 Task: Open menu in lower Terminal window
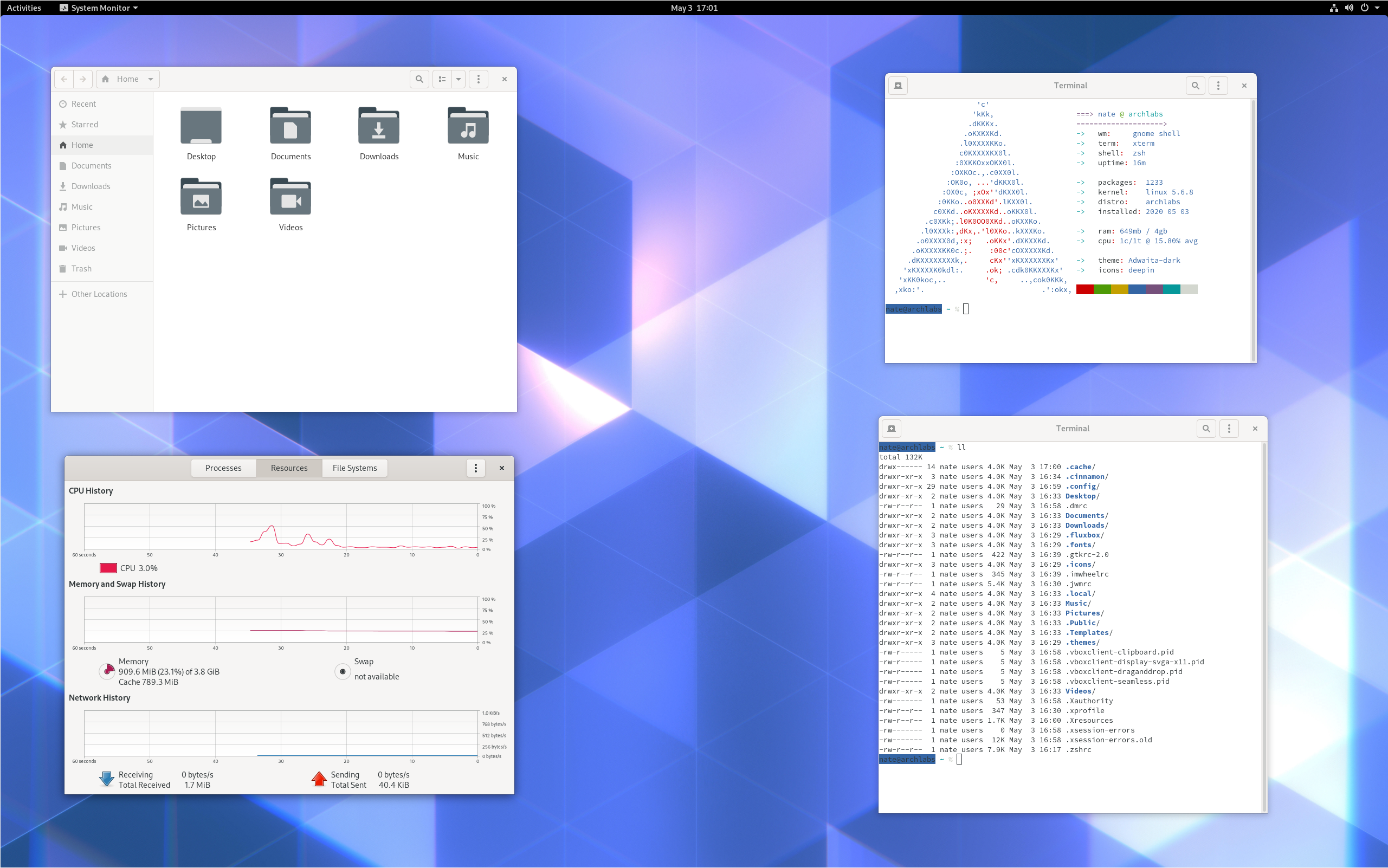pyautogui.click(x=1229, y=428)
